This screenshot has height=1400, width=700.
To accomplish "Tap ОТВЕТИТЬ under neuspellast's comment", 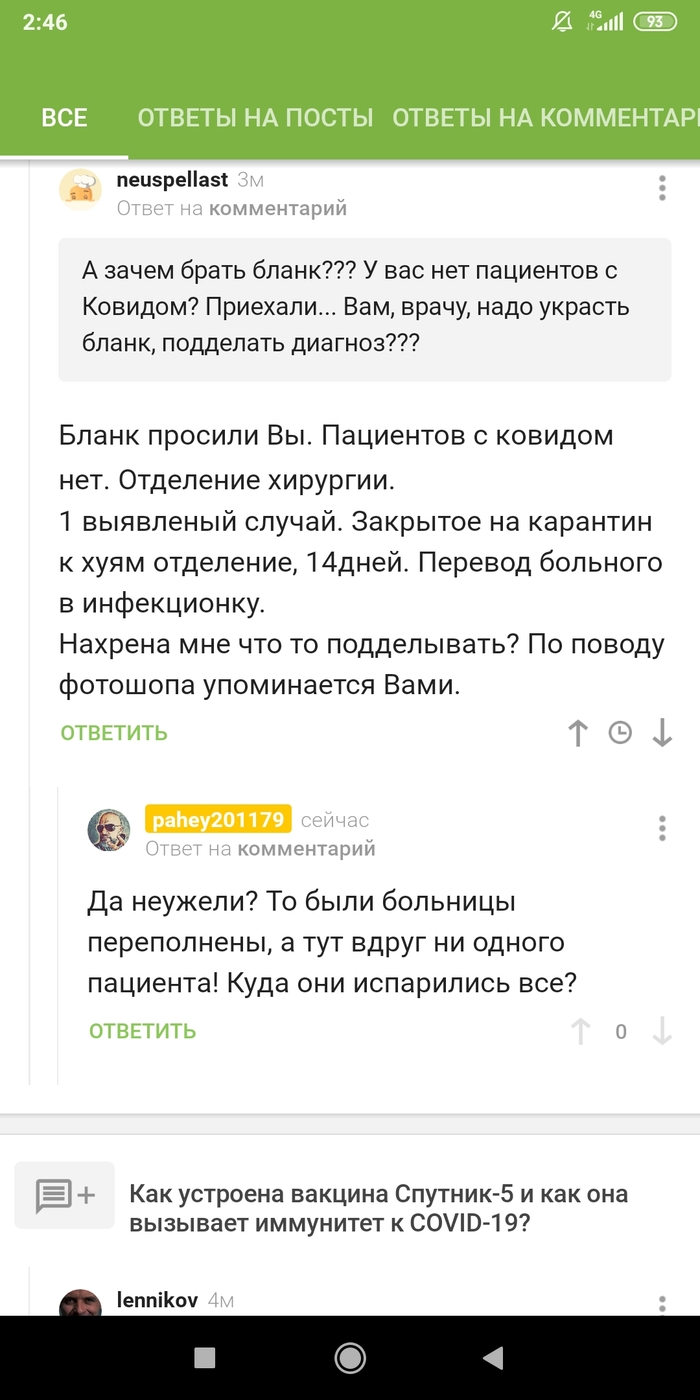I will tap(114, 733).
